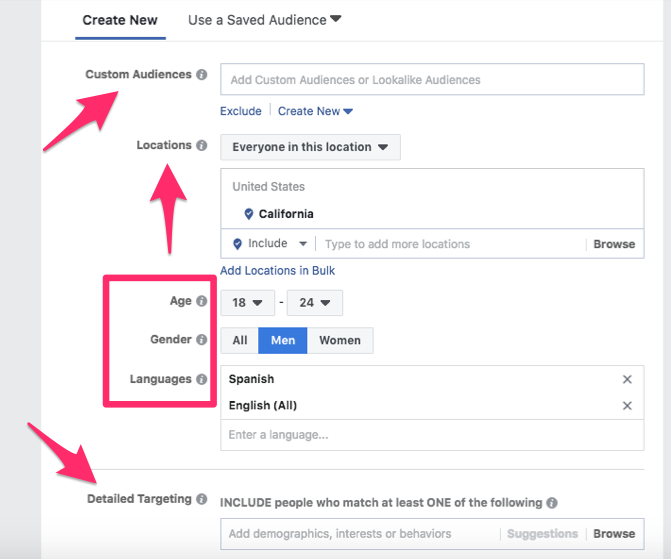Image resolution: width=671 pixels, height=559 pixels.
Task: Open the Use a Saved Audience tab
Action: pyautogui.click(x=264, y=20)
